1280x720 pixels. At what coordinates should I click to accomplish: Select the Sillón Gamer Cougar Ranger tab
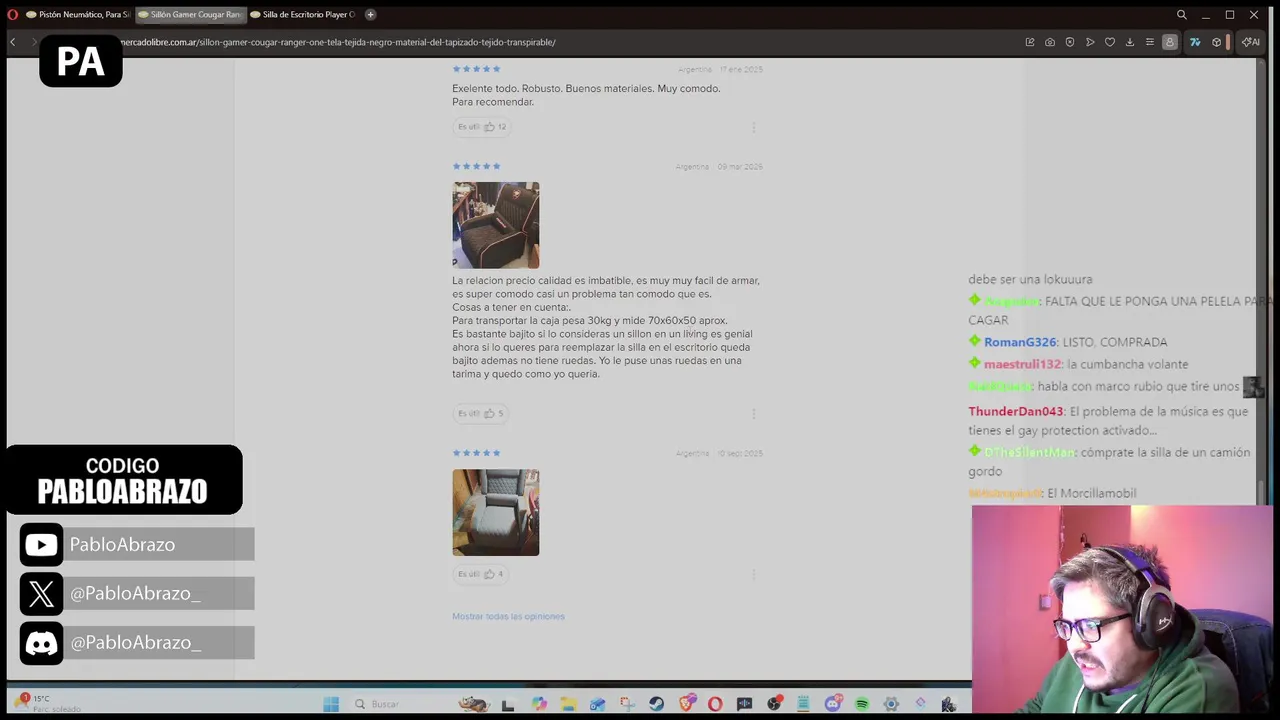190,14
